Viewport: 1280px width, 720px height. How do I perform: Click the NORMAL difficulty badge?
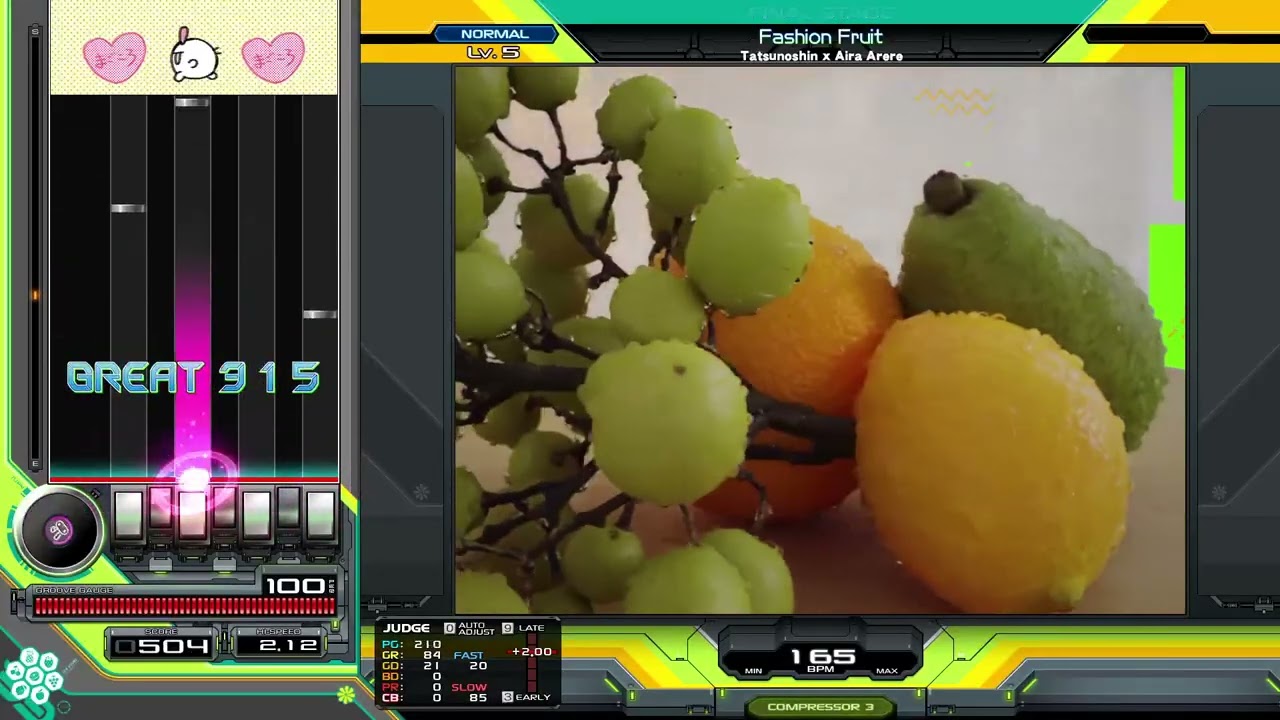coord(495,34)
